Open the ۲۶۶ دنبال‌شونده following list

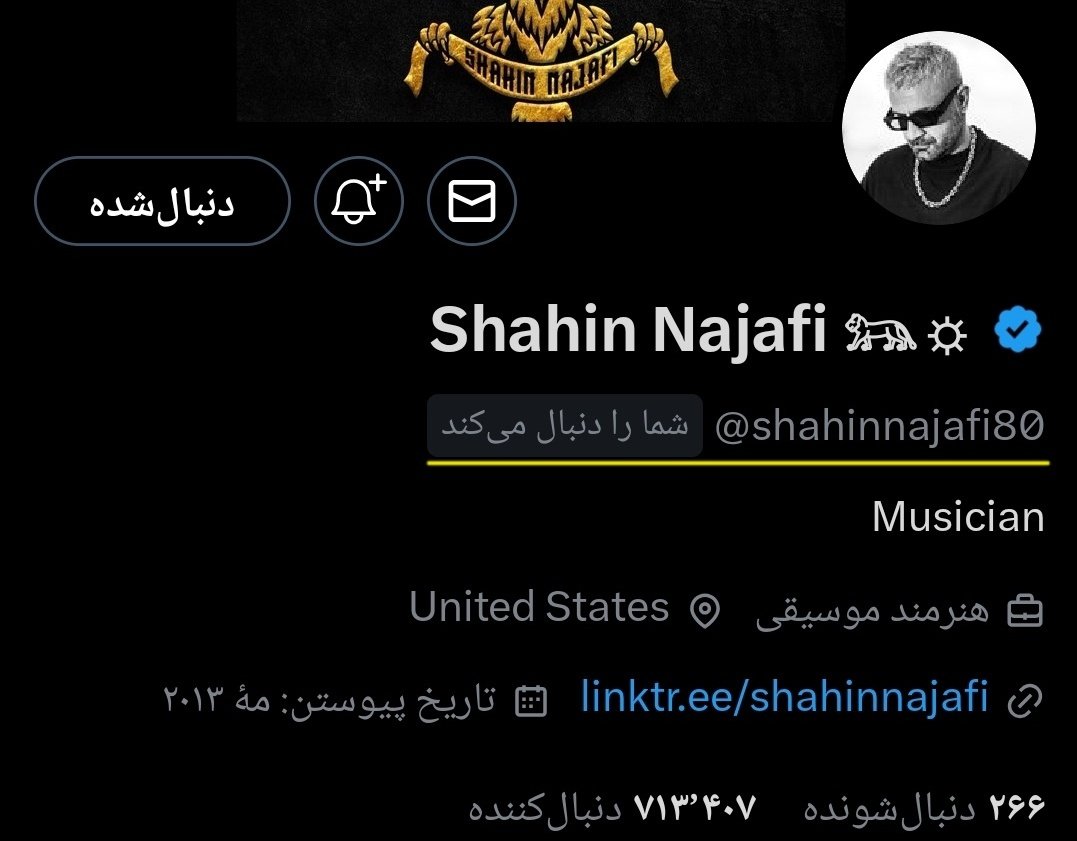click(x=924, y=807)
